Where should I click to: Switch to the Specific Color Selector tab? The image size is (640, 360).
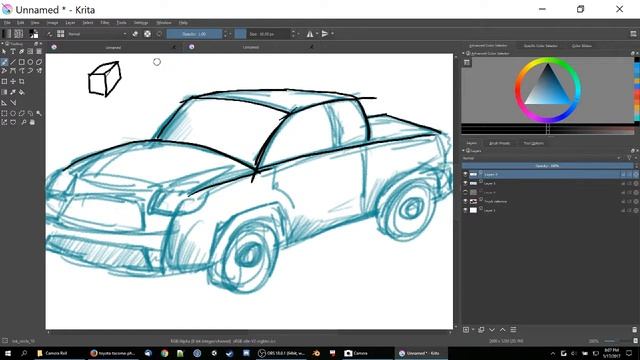540,46
